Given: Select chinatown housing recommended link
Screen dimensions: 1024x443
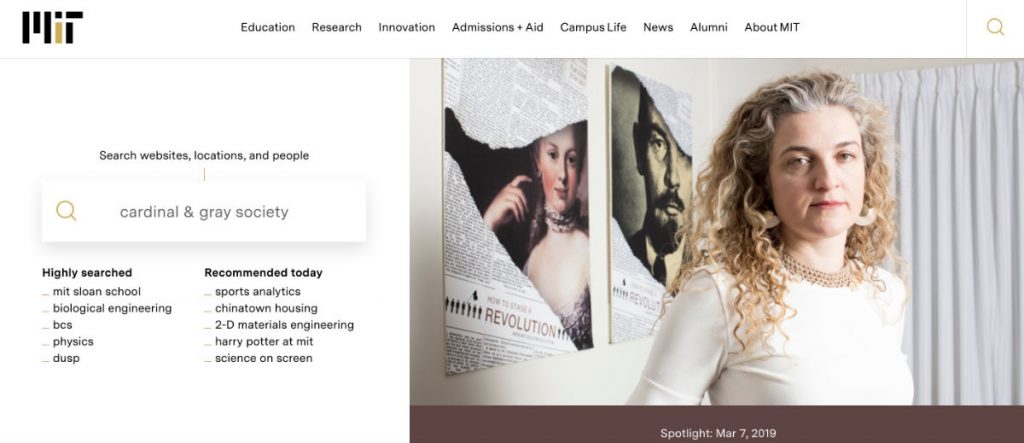Looking at the screenshot, I should 266,309.
